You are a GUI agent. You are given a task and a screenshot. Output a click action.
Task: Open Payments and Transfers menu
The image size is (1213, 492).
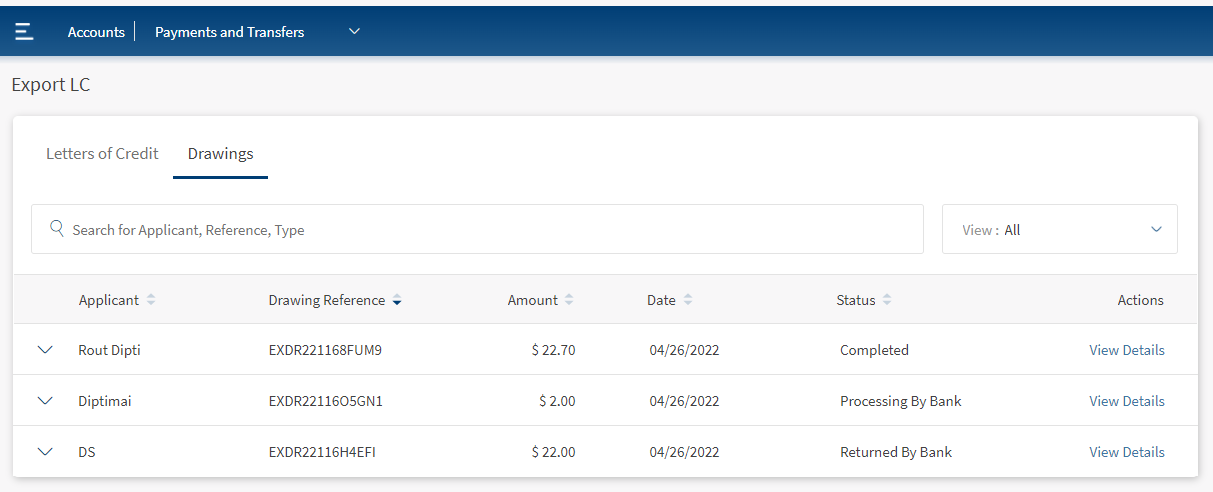pyautogui.click(x=229, y=32)
